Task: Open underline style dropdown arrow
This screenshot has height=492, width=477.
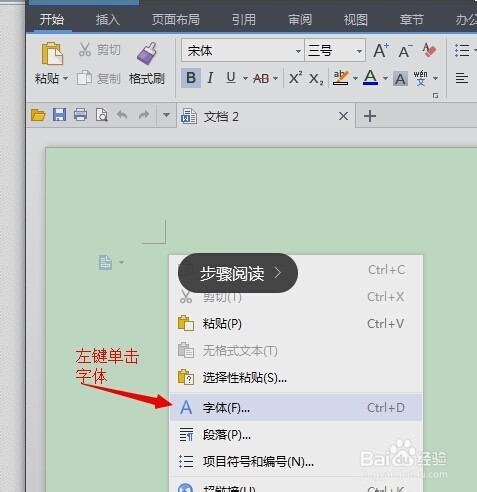Action: (x=245, y=79)
